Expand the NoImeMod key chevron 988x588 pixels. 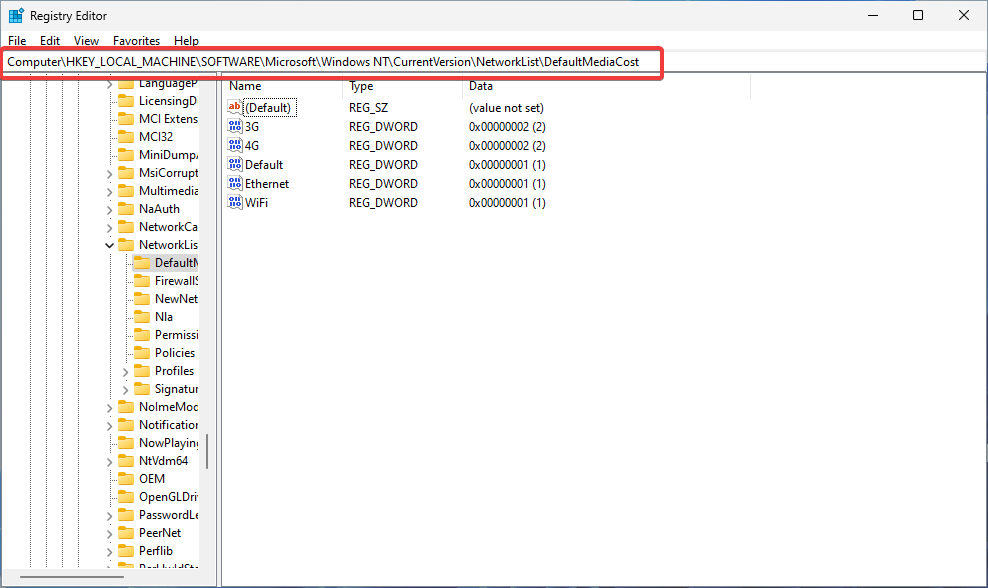pos(110,408)
